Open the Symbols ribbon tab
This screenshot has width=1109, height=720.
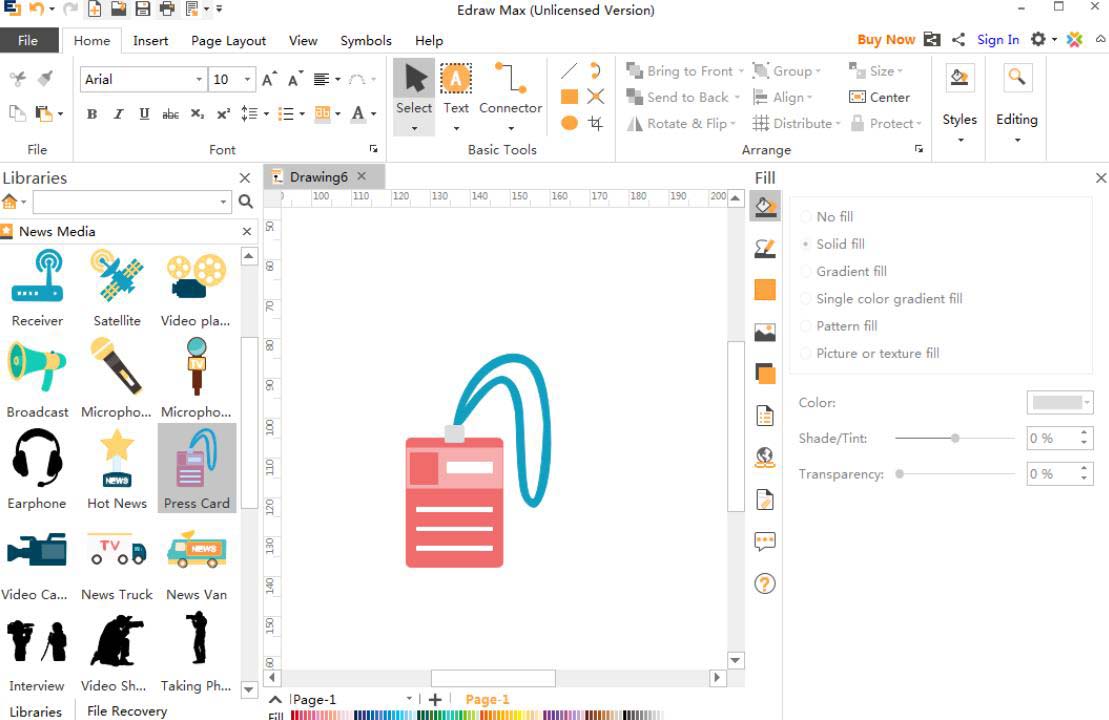(x=366, y=41)
